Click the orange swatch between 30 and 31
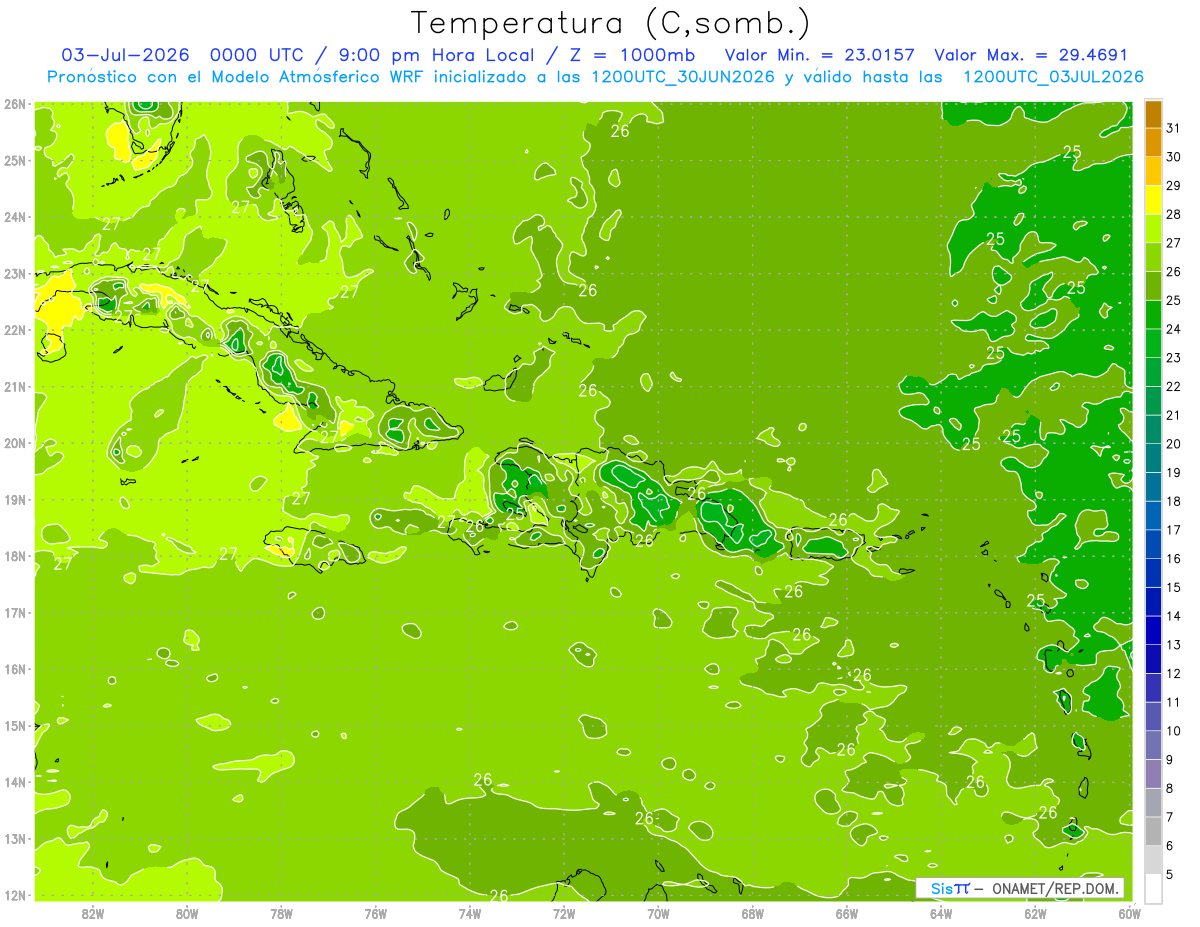1200x927 pixels. coord(1153,143)
